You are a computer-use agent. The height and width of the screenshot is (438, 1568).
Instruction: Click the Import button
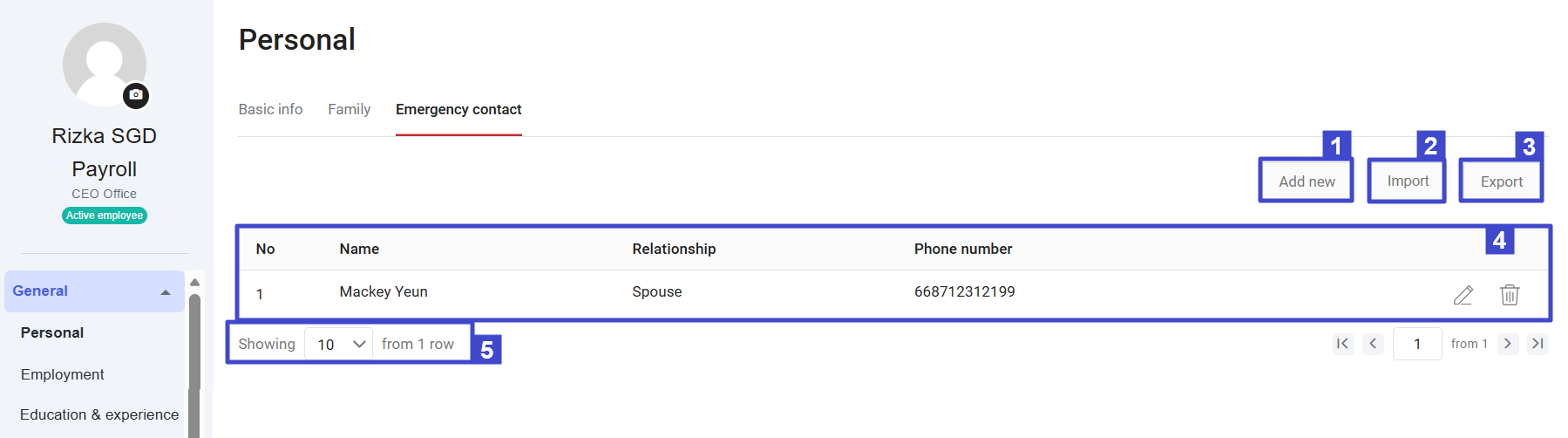1408,181
